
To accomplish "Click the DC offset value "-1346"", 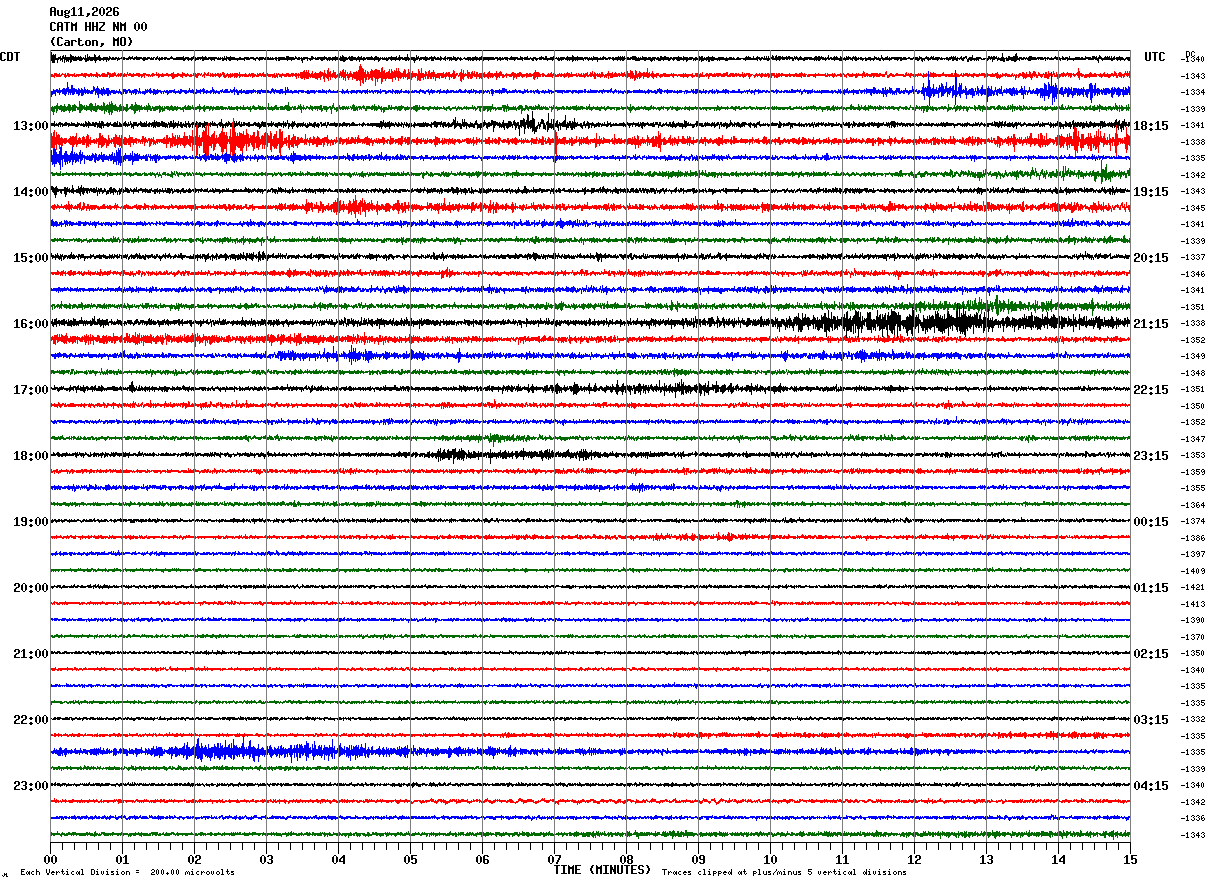I will coord(1193,274).
